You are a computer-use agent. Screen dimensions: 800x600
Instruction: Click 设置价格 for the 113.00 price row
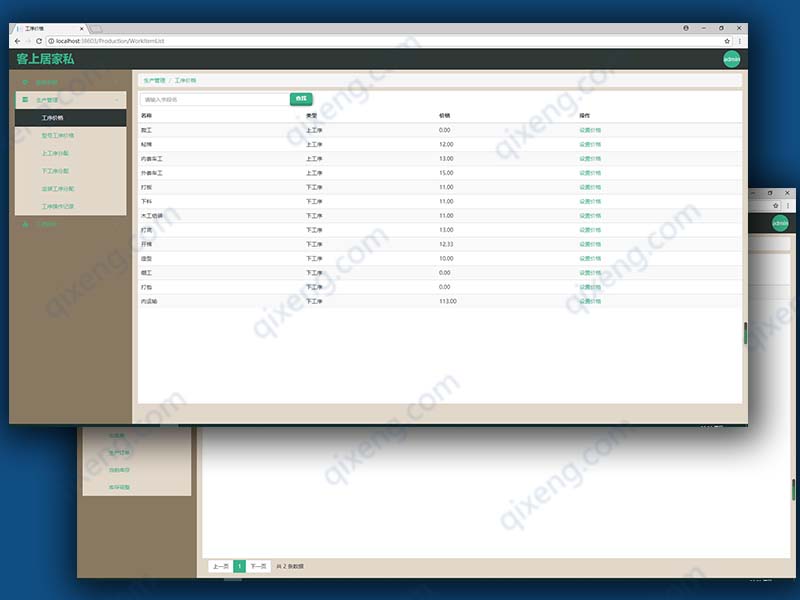590,301
